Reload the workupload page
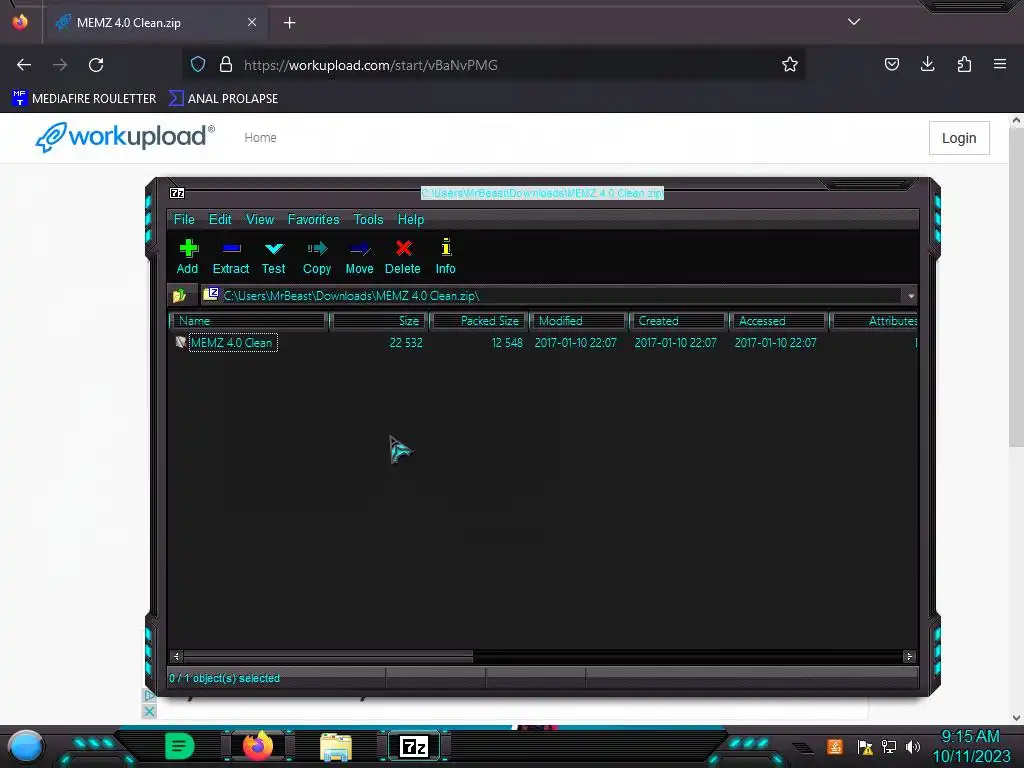This screenshot has width=1024, height=768. click(96, 65)
